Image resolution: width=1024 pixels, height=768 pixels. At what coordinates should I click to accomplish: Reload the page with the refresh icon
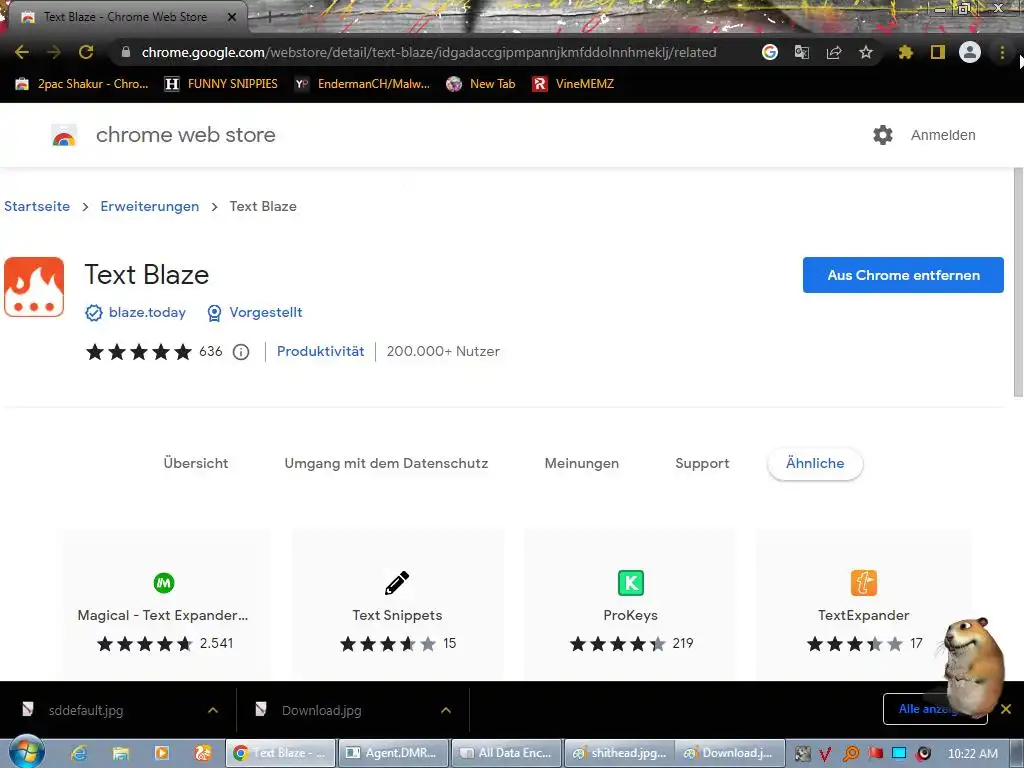(x=86, y=52)
